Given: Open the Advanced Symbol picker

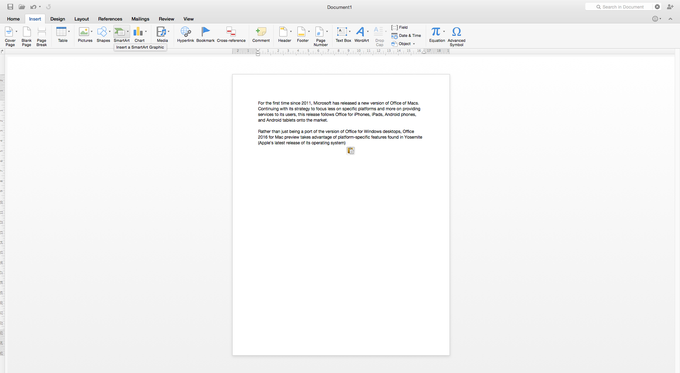Looking at the screenshot, I should coord(456,36).
